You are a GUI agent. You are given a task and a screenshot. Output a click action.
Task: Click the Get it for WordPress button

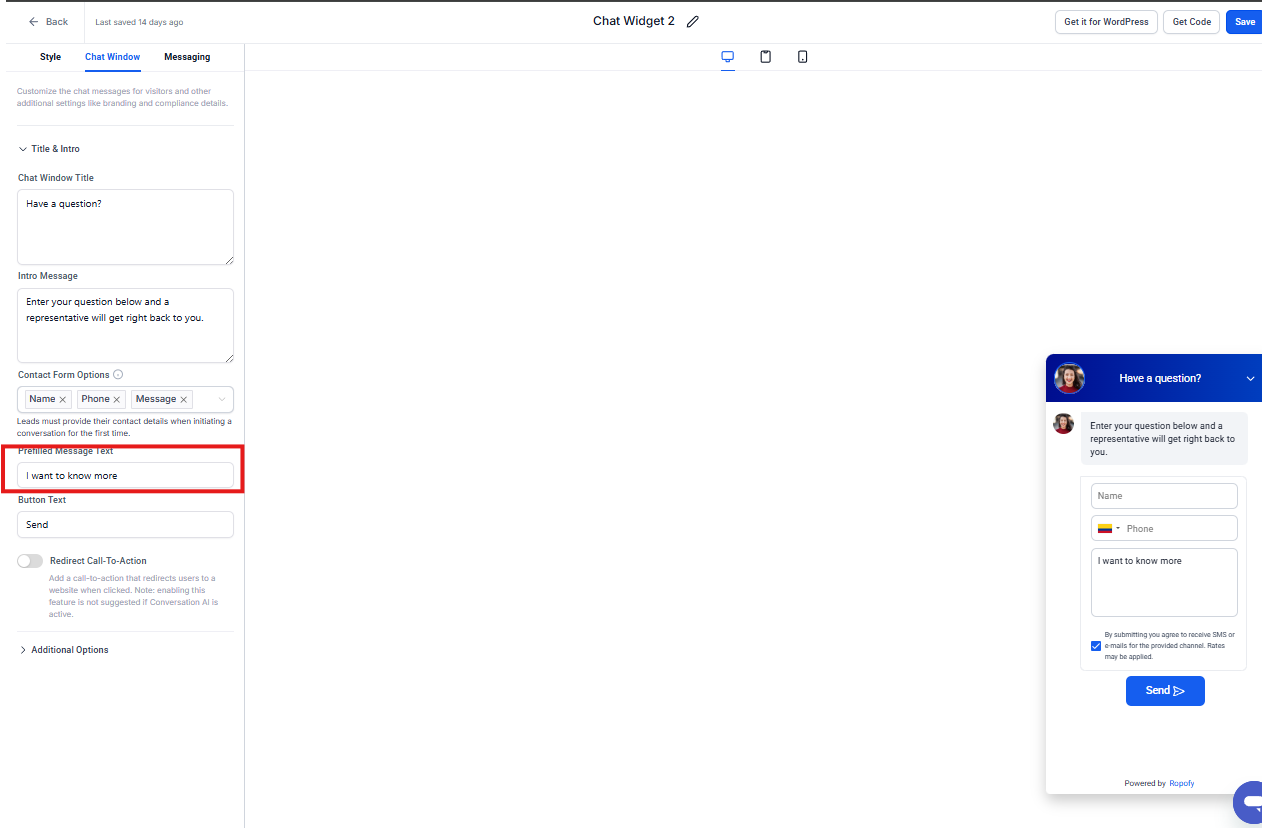point(1106,22)
